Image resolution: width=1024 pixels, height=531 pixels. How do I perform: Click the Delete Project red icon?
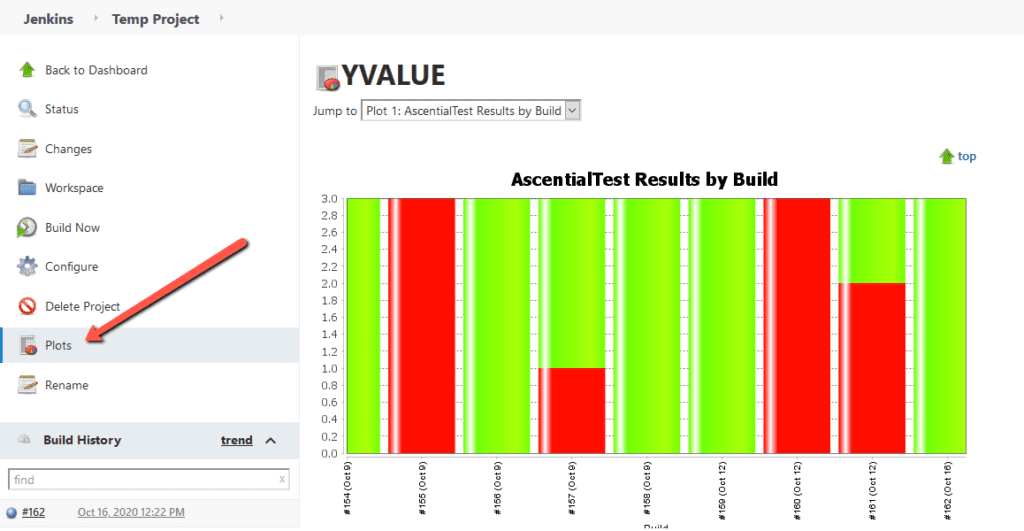27,306
